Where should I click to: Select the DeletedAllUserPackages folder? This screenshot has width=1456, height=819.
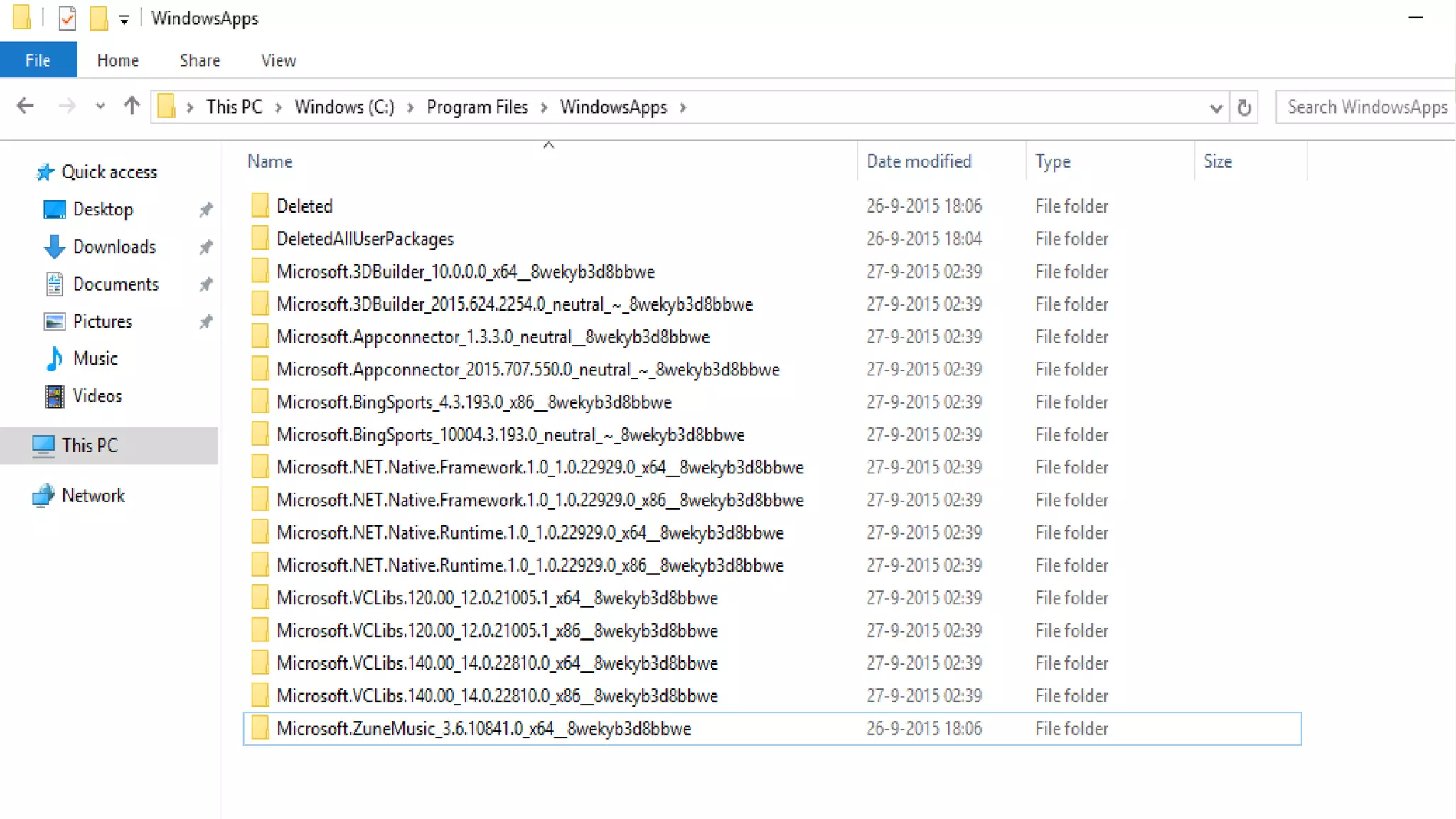[x=772, y=239]
